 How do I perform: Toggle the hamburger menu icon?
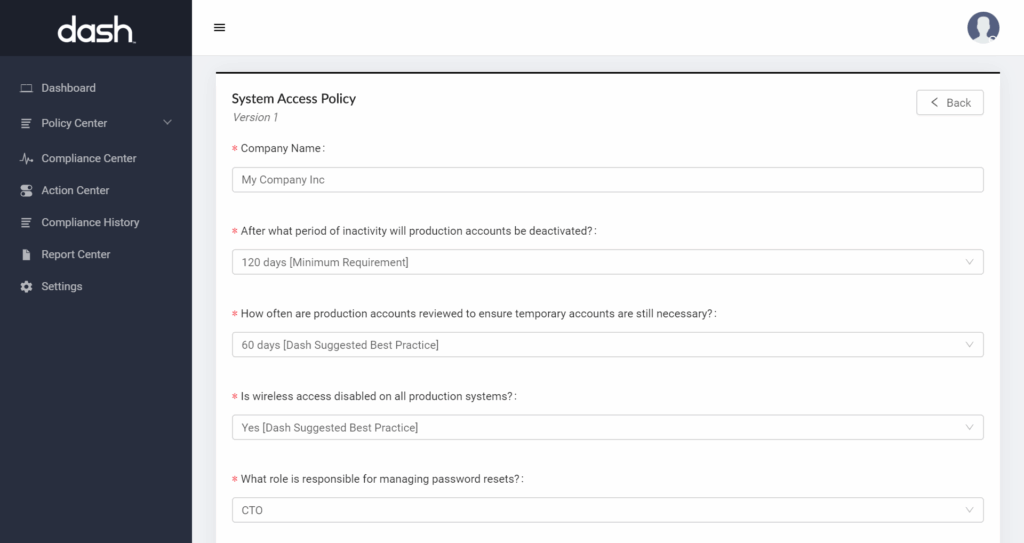[220, 28]
